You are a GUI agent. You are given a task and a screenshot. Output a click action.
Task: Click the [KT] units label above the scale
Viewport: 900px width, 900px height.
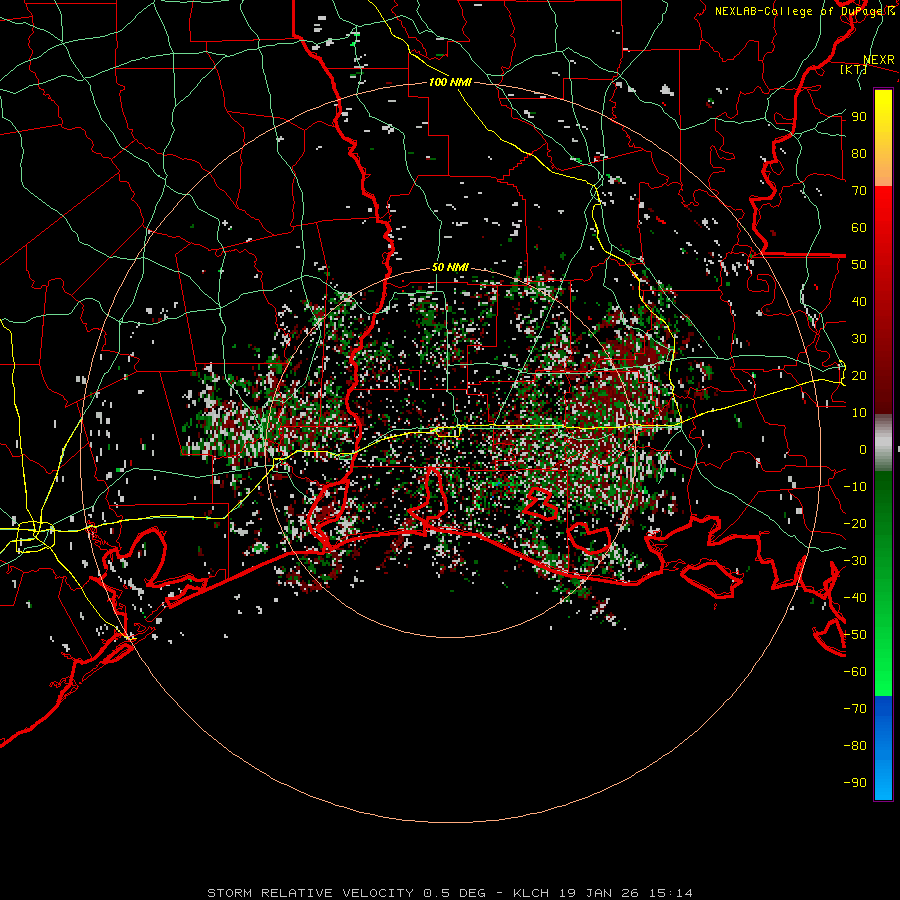[853, 70]
